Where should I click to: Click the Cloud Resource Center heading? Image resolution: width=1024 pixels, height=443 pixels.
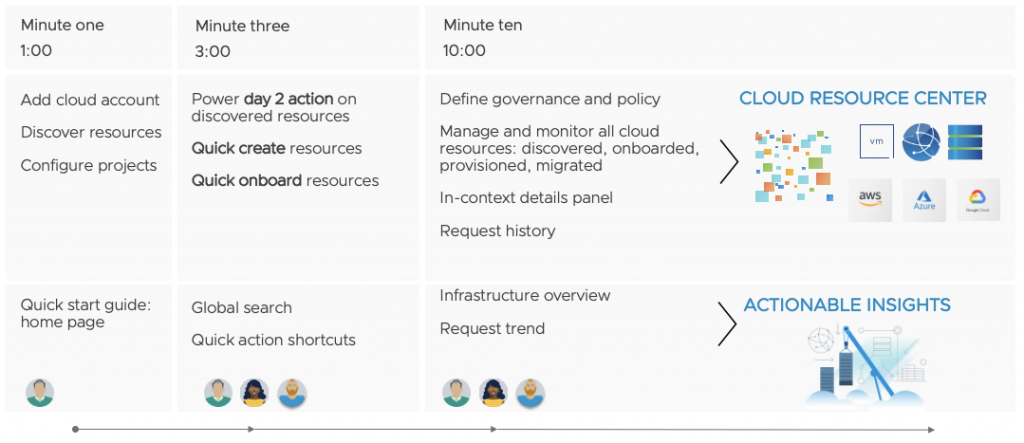pyautogui.click(x=862, y=98)
